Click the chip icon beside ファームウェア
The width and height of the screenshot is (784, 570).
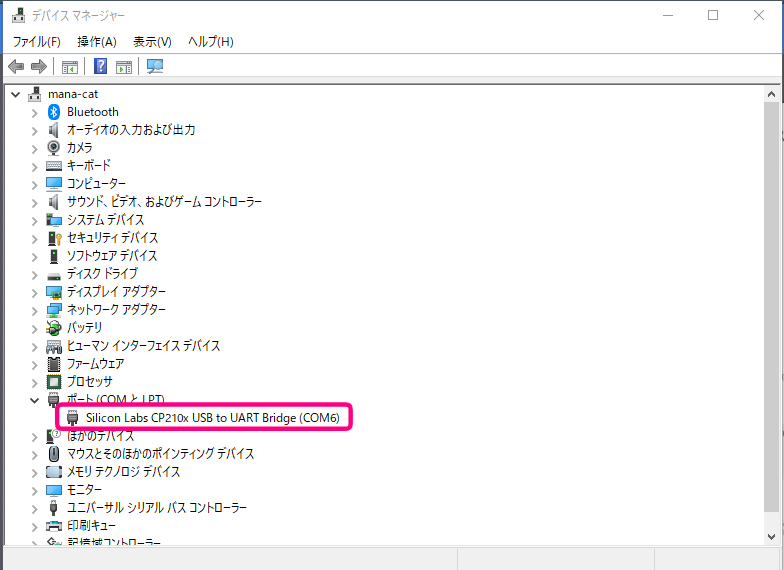[54, 364]
